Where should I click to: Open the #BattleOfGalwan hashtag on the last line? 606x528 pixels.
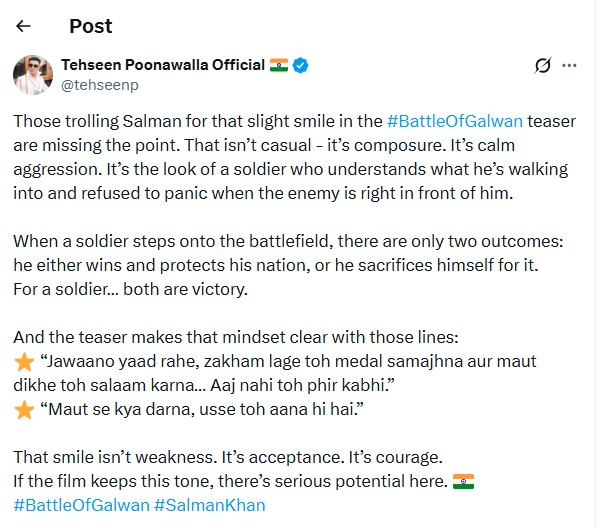click(81, 505)
